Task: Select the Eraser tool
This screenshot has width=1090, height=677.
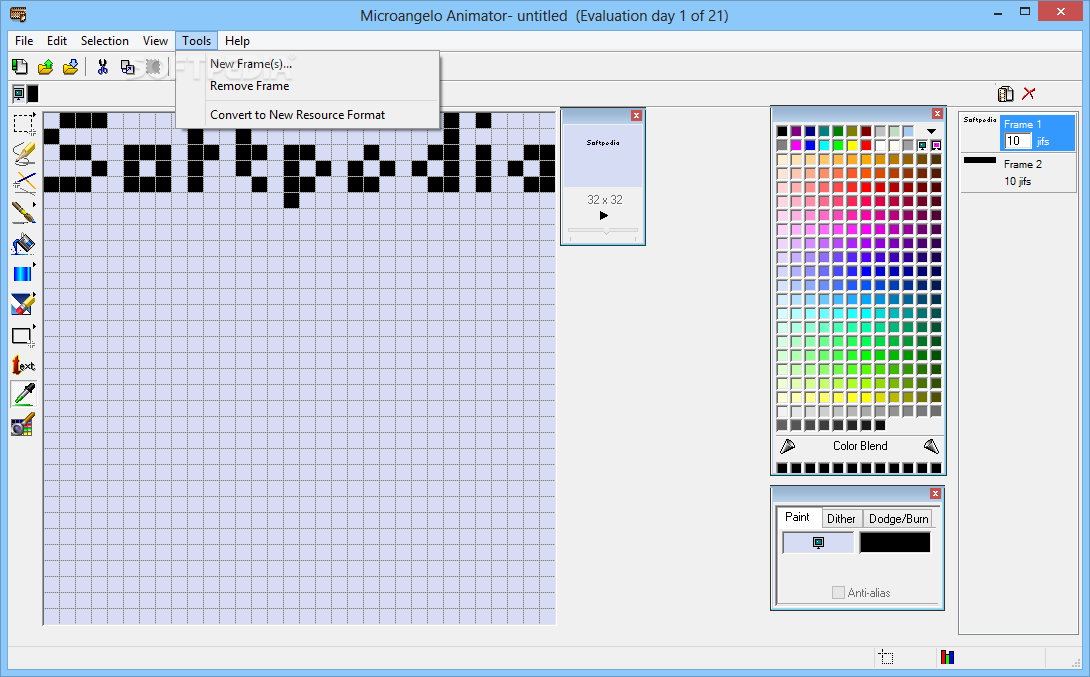Action: pos(24,304)
